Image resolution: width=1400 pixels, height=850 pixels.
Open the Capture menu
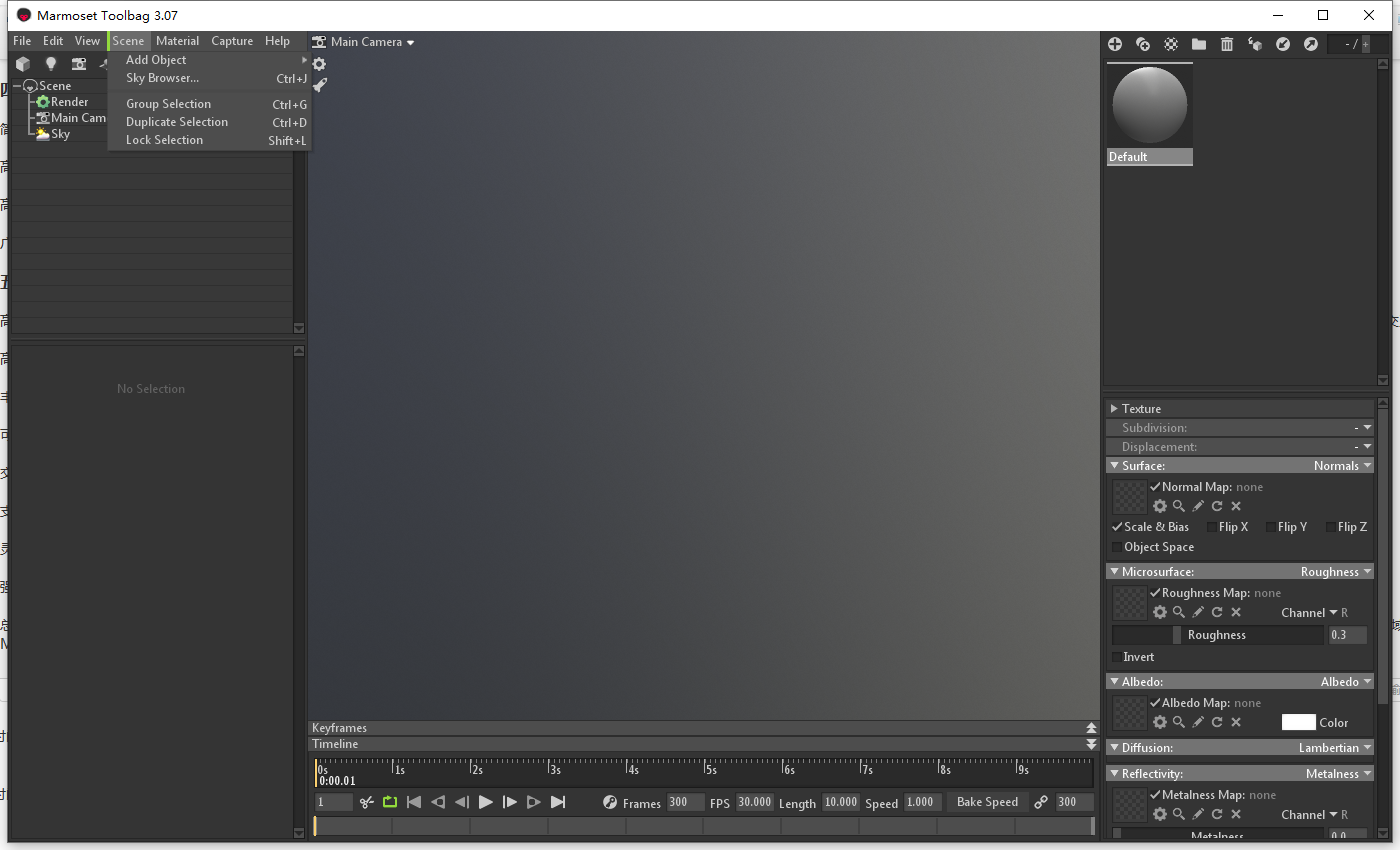(x=232, y=41)
